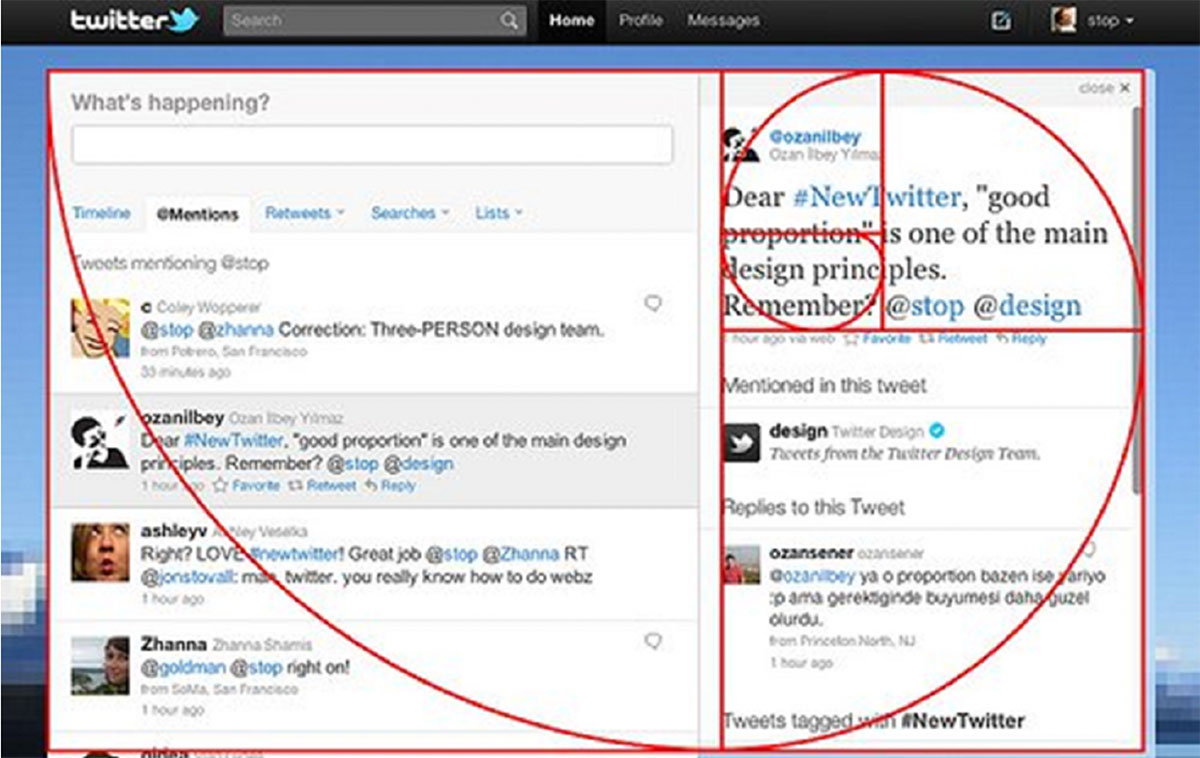This screenshot has width=1200, height=758.
Task: Click the speech bubble on Zhanna's tweet
Action: [x=653, y=640]
